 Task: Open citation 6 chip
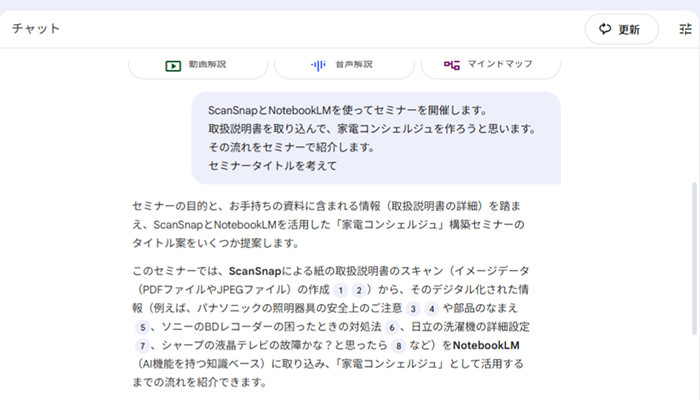392,328
